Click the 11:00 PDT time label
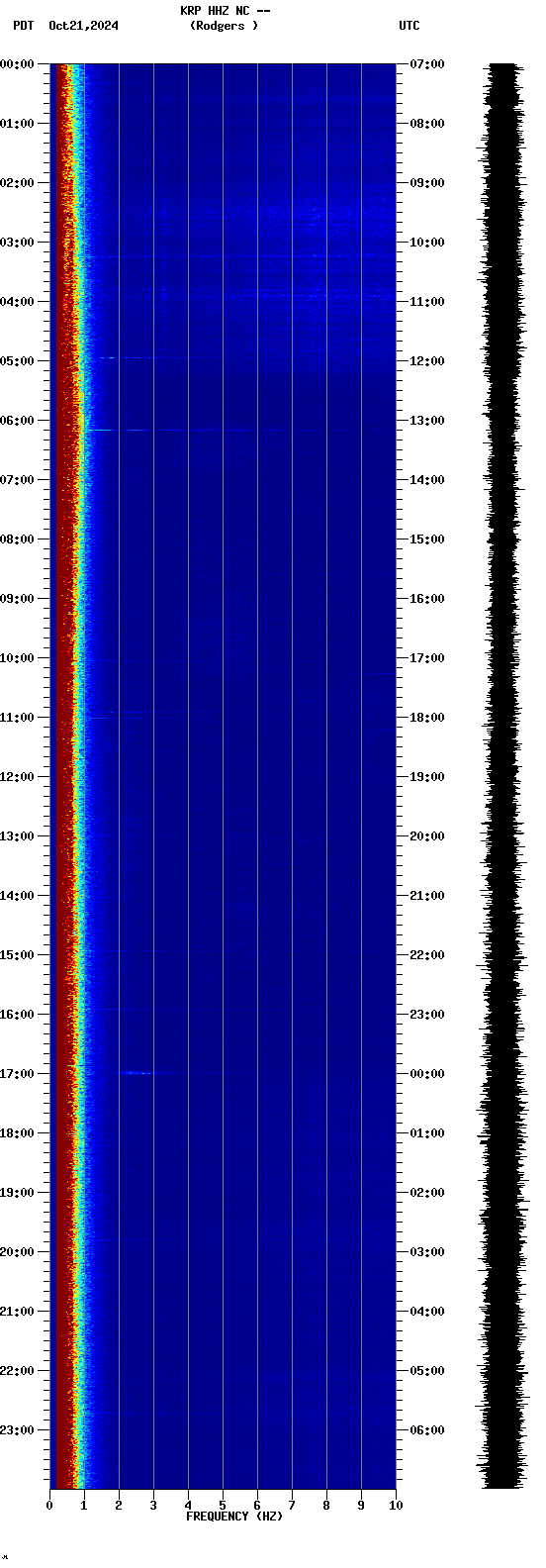This screenshot has width=546, height=1568. (17, 718)
